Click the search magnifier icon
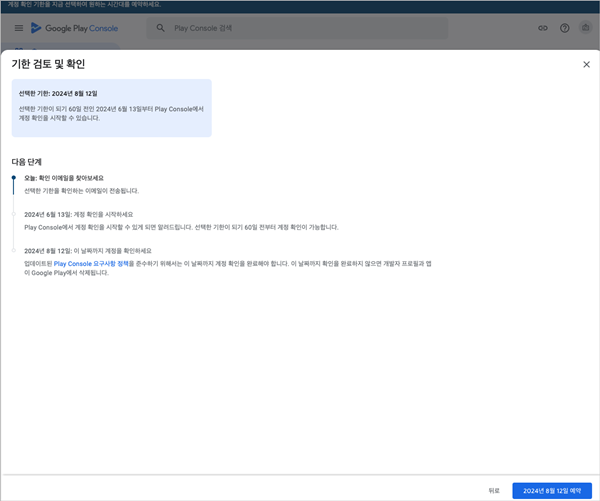The height and width of the screenshot is (501, 600). click(161, 28)
